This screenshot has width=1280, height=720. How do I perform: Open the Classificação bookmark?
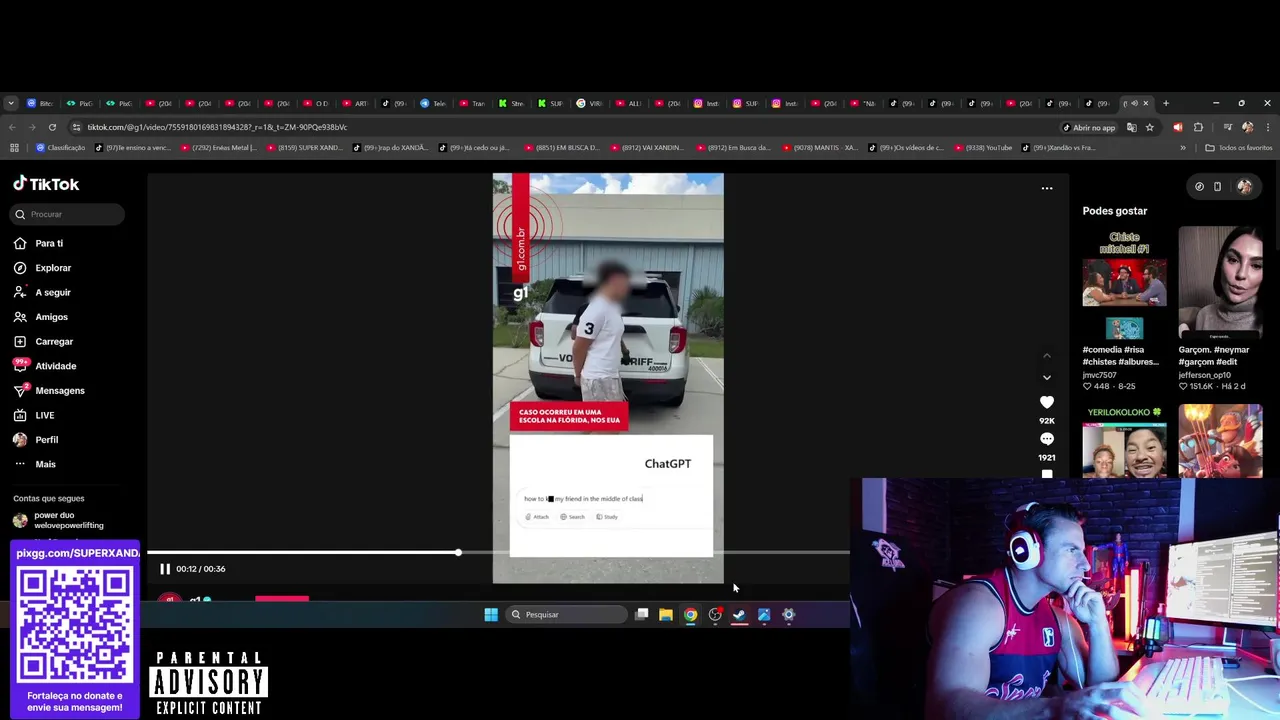click(60, 148)
